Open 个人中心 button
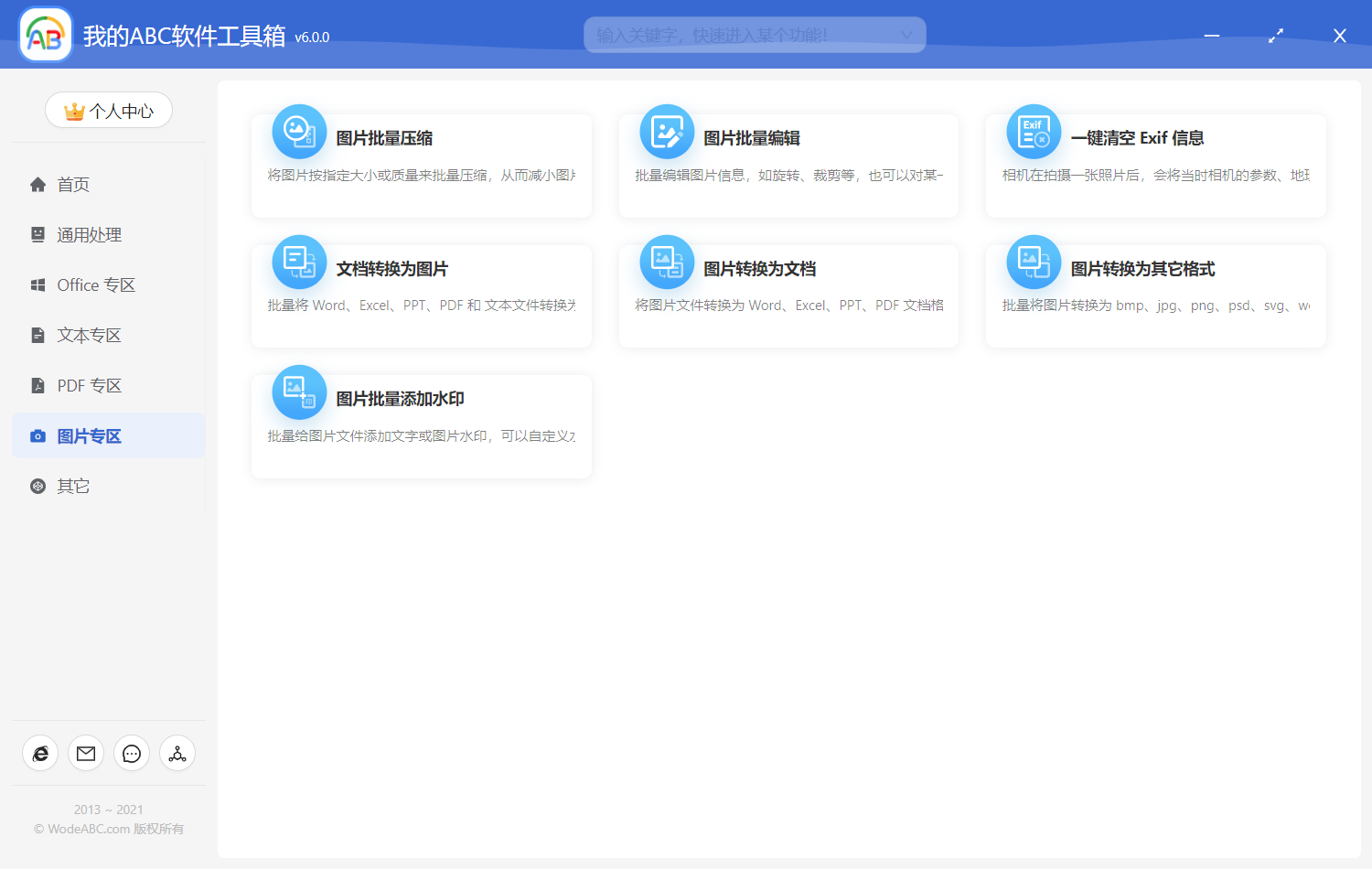Screen dimensions: 1372x869 pos(109,111)
